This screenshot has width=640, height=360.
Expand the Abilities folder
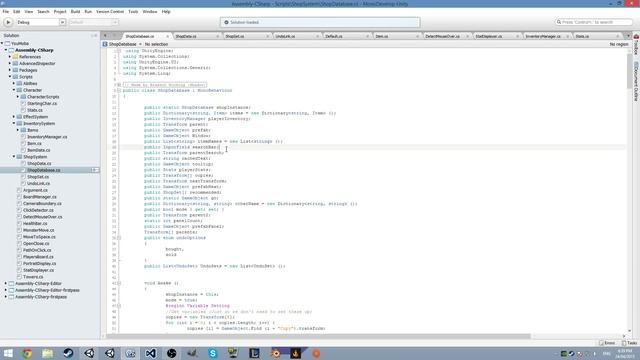(14, 83)
